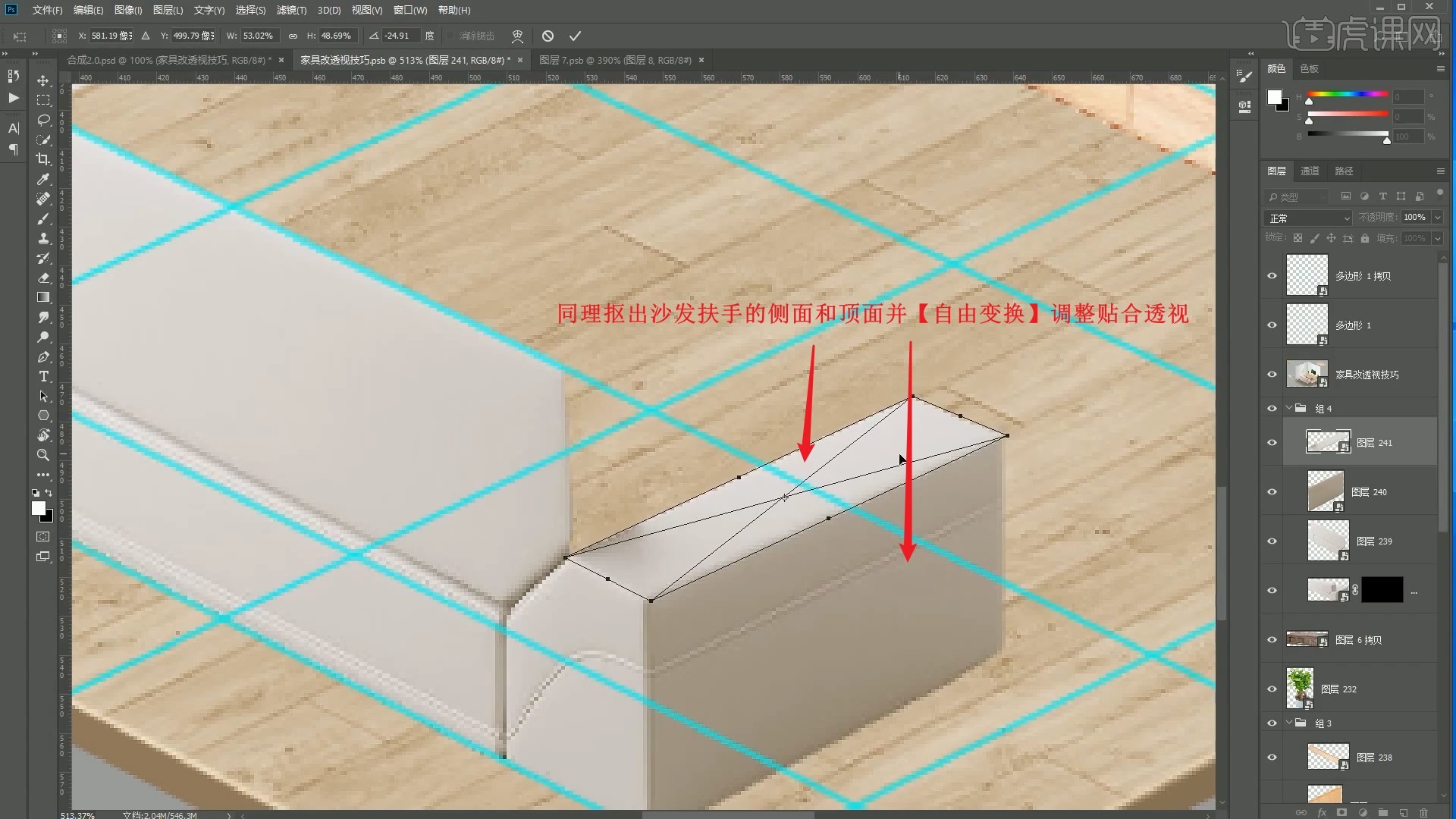Hide the 多边形 1 layer
The image size is (1456, 819).
tap(1272, 325)
